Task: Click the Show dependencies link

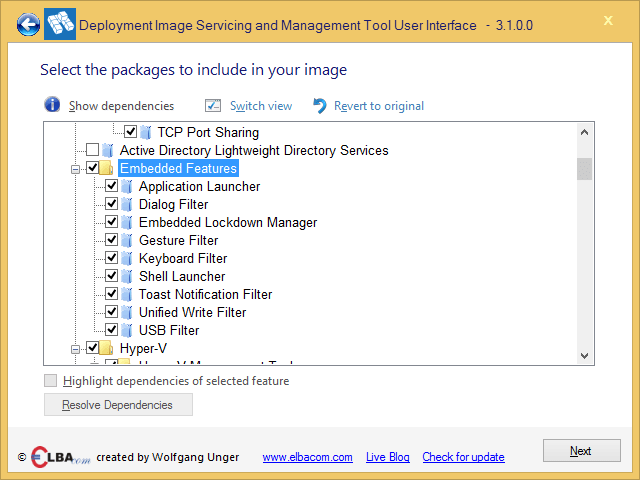Action: (x=121, y=106)
